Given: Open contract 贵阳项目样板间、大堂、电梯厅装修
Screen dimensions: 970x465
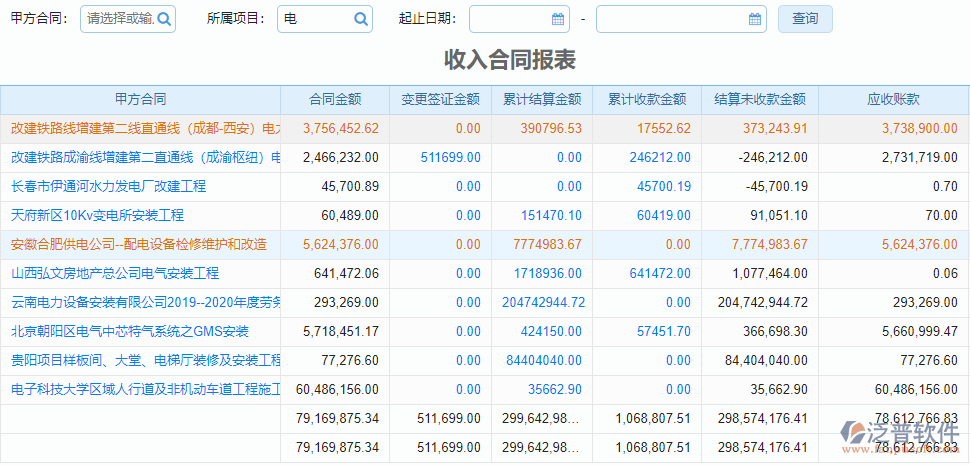Looking at the screenshot, I should [x=145, y=360].
